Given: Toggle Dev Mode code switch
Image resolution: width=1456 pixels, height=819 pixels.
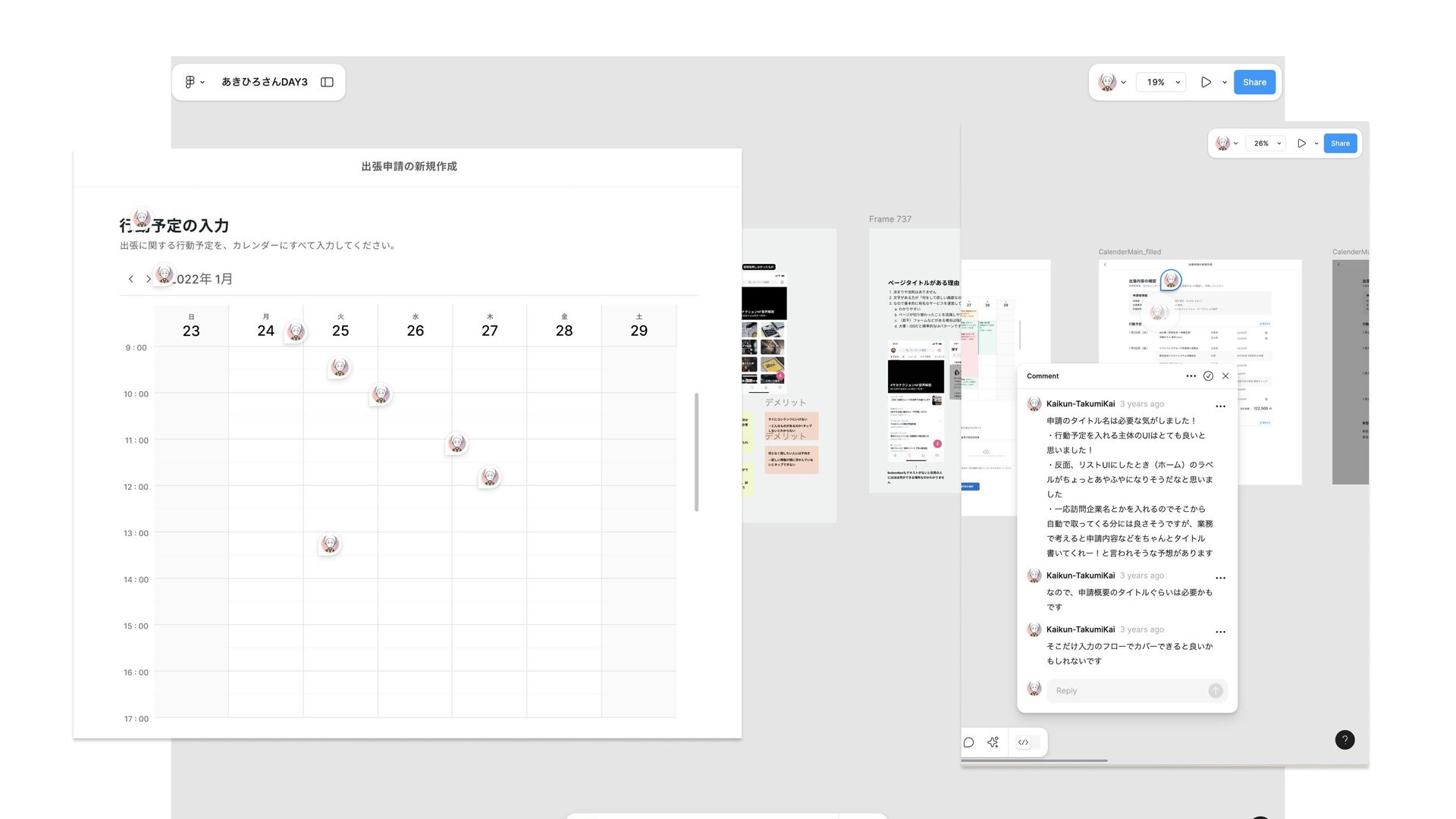Looking at the screenshot, I should pos(1028,742).
